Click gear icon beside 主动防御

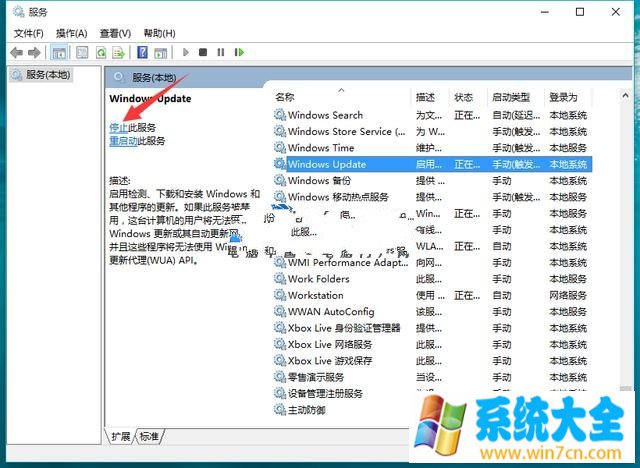pos(280,409)
